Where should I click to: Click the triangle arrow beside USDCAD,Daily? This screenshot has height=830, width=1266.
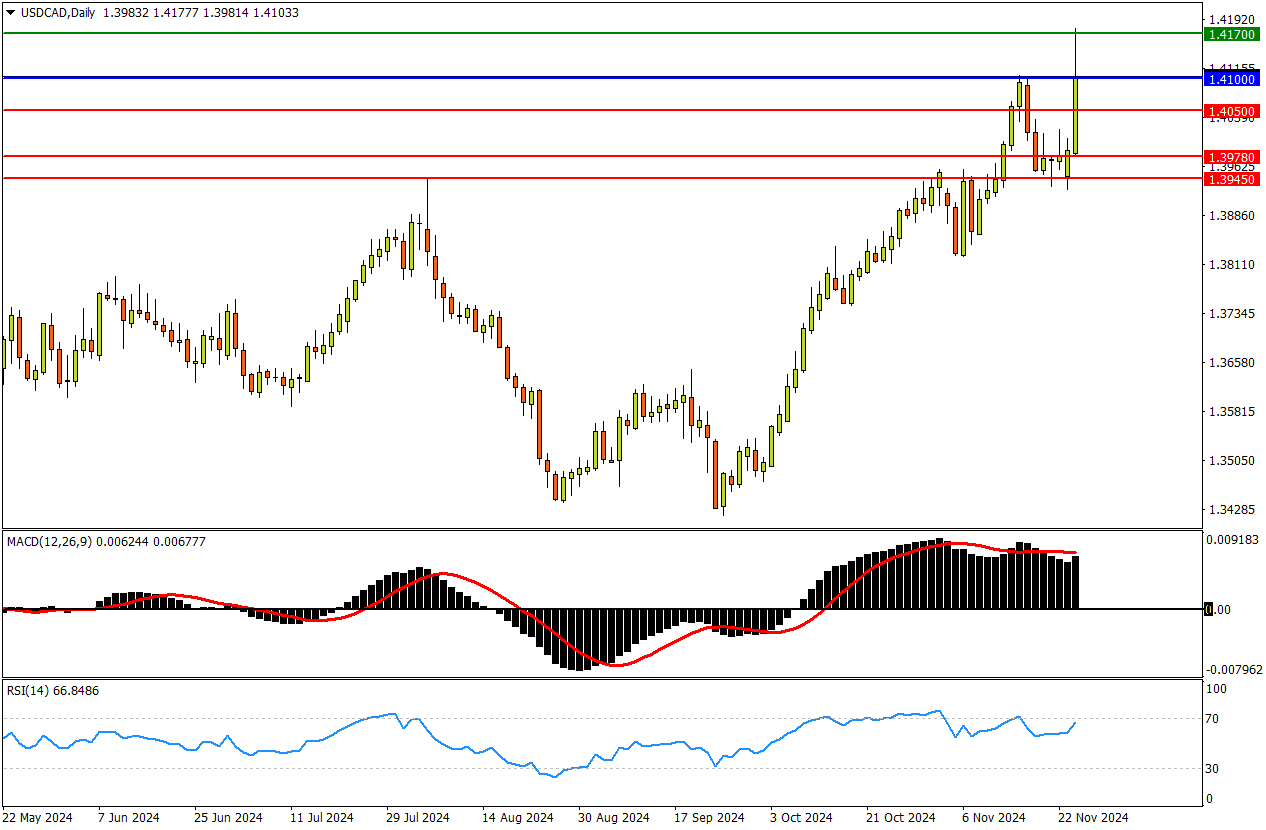11,13
